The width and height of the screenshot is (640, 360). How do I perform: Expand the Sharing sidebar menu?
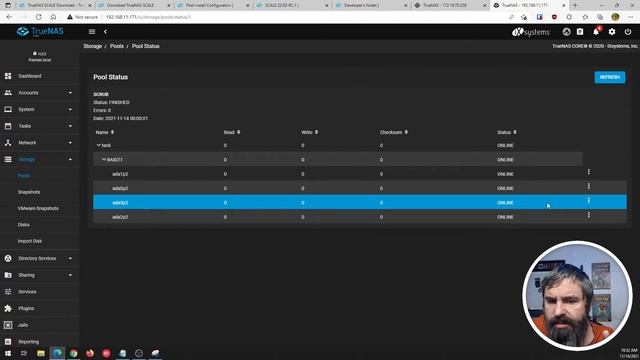[40, 275]
